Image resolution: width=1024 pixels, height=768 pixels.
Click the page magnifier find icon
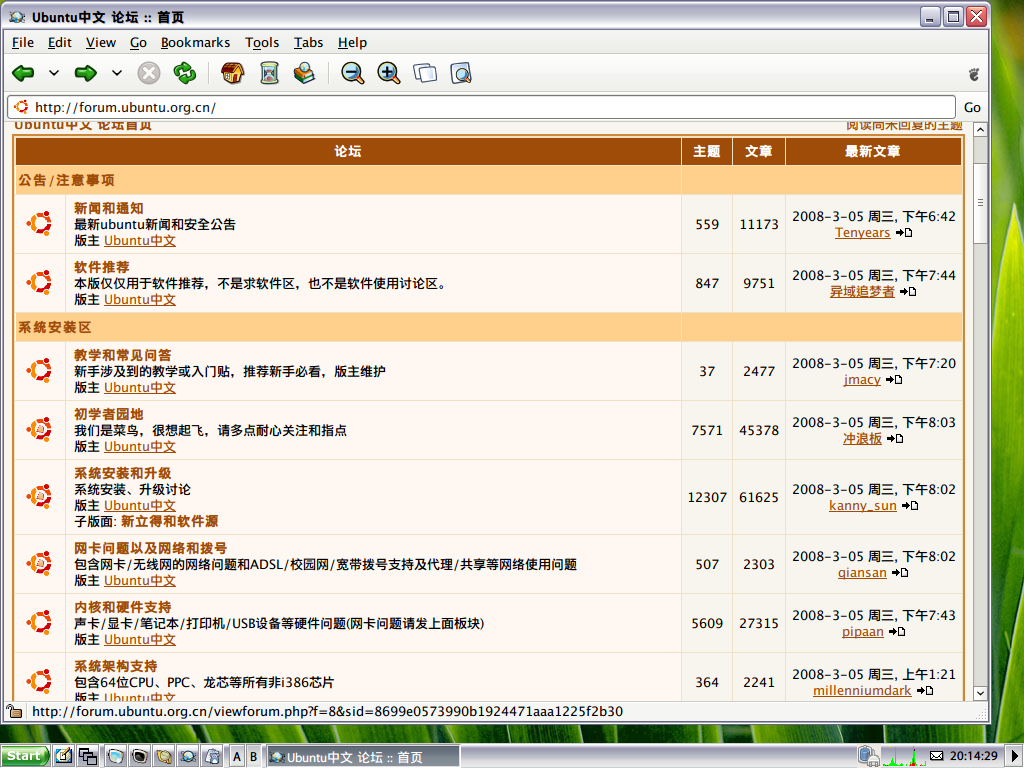[x=461, y=73]
